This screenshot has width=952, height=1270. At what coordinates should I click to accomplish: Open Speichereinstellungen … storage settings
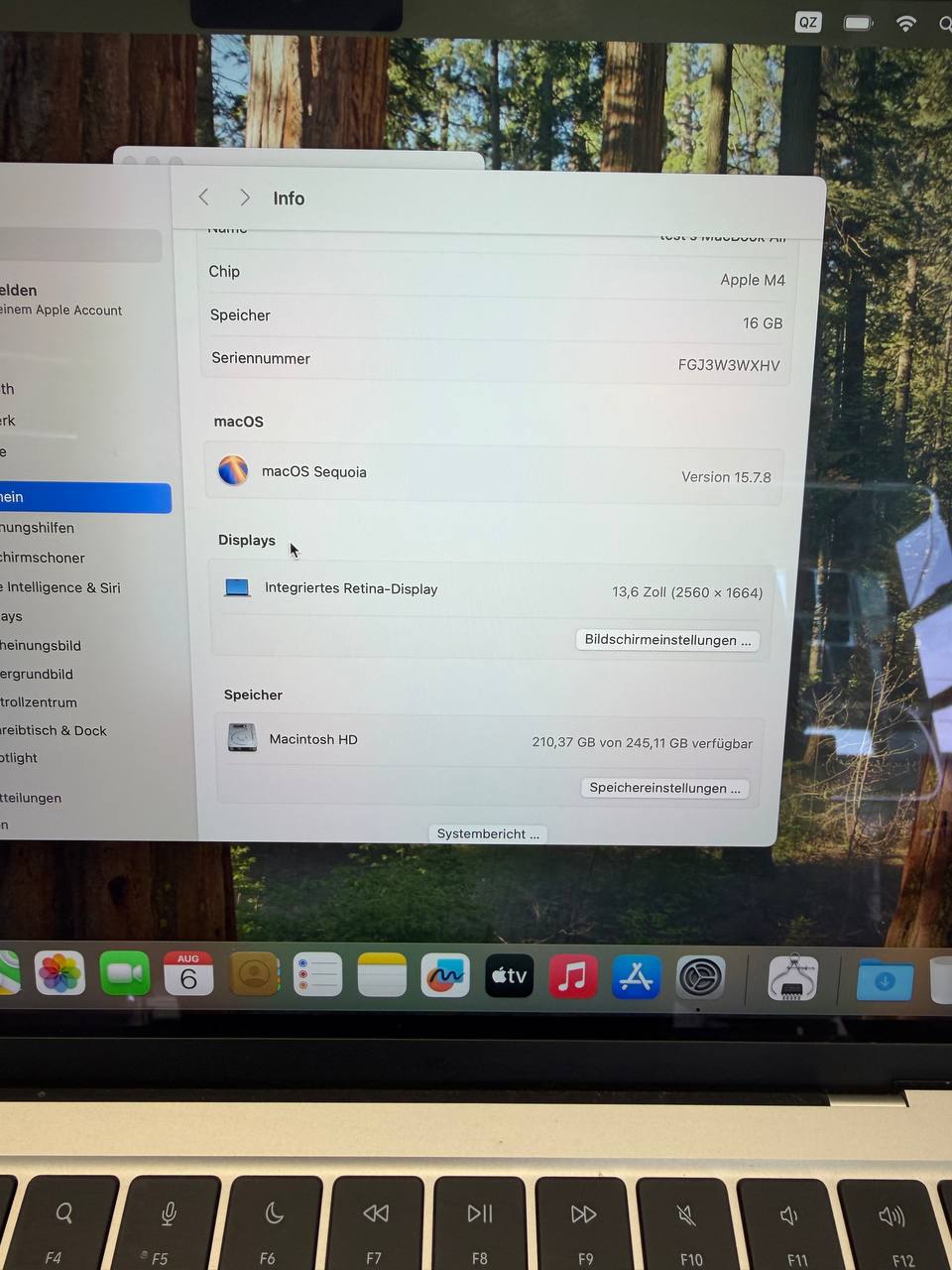pyautogui.click(x=664, y=788)
